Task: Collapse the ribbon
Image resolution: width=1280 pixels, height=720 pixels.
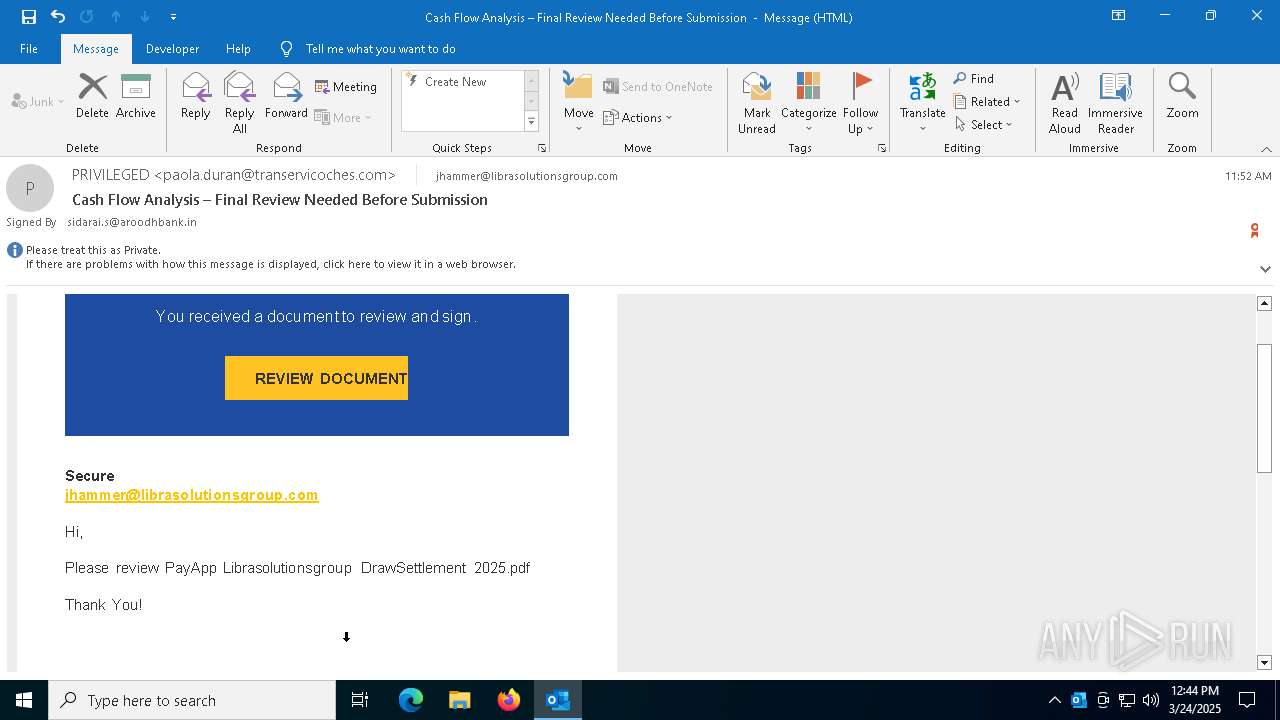Action: coord(1266,149)
